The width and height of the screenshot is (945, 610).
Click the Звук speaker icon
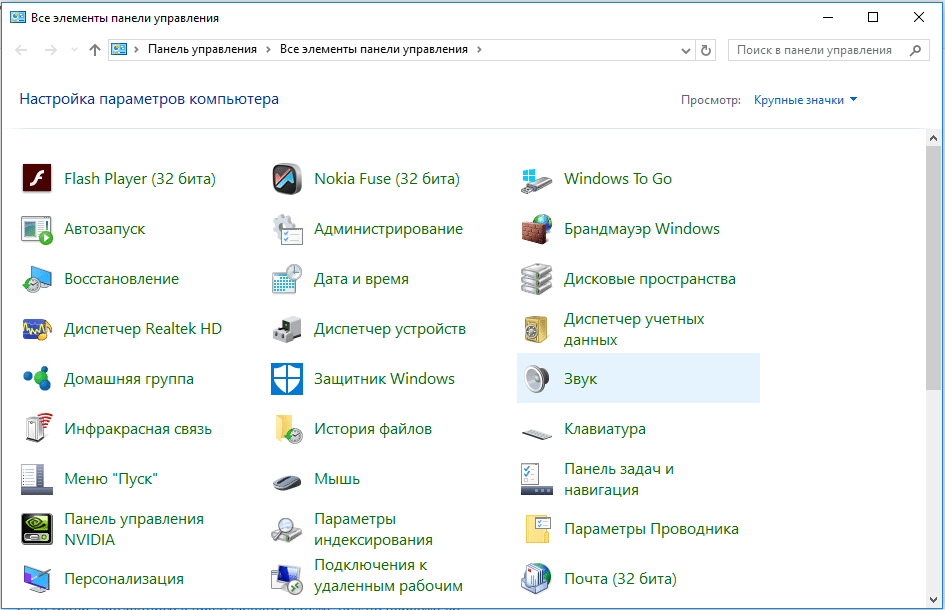tap(536, 379)
